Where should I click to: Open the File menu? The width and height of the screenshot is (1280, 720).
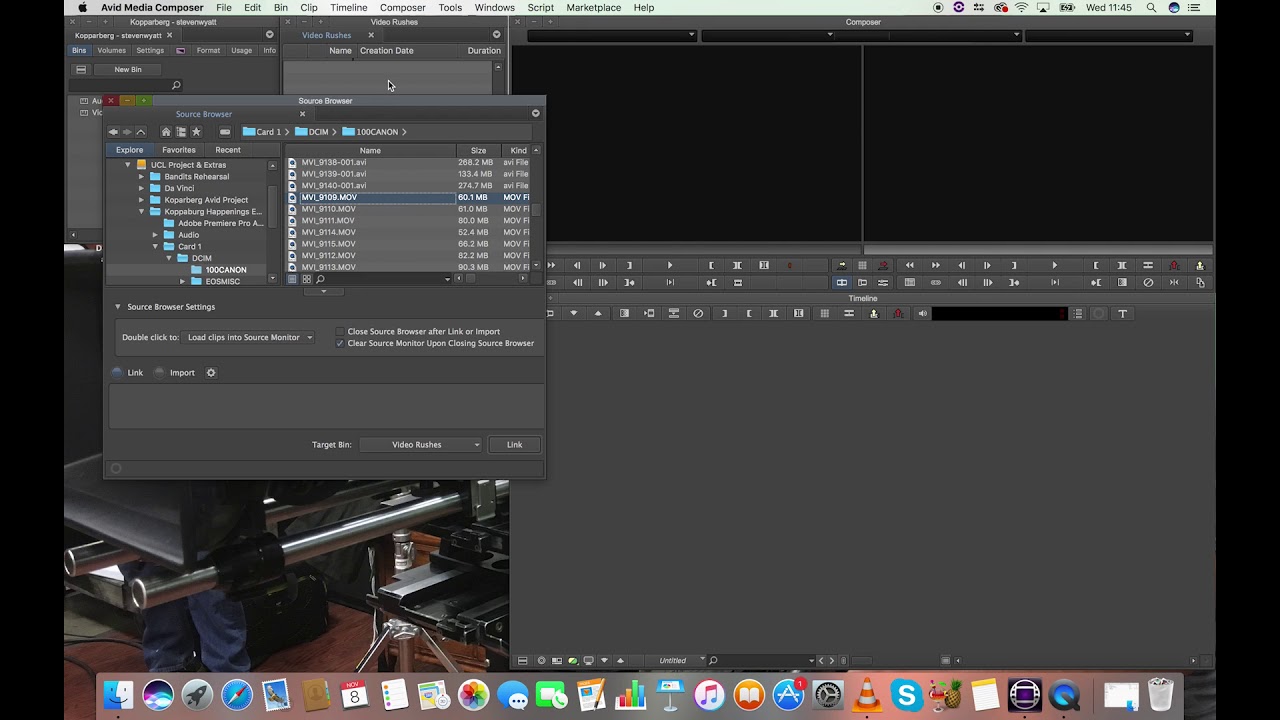[x=224, y=7]
